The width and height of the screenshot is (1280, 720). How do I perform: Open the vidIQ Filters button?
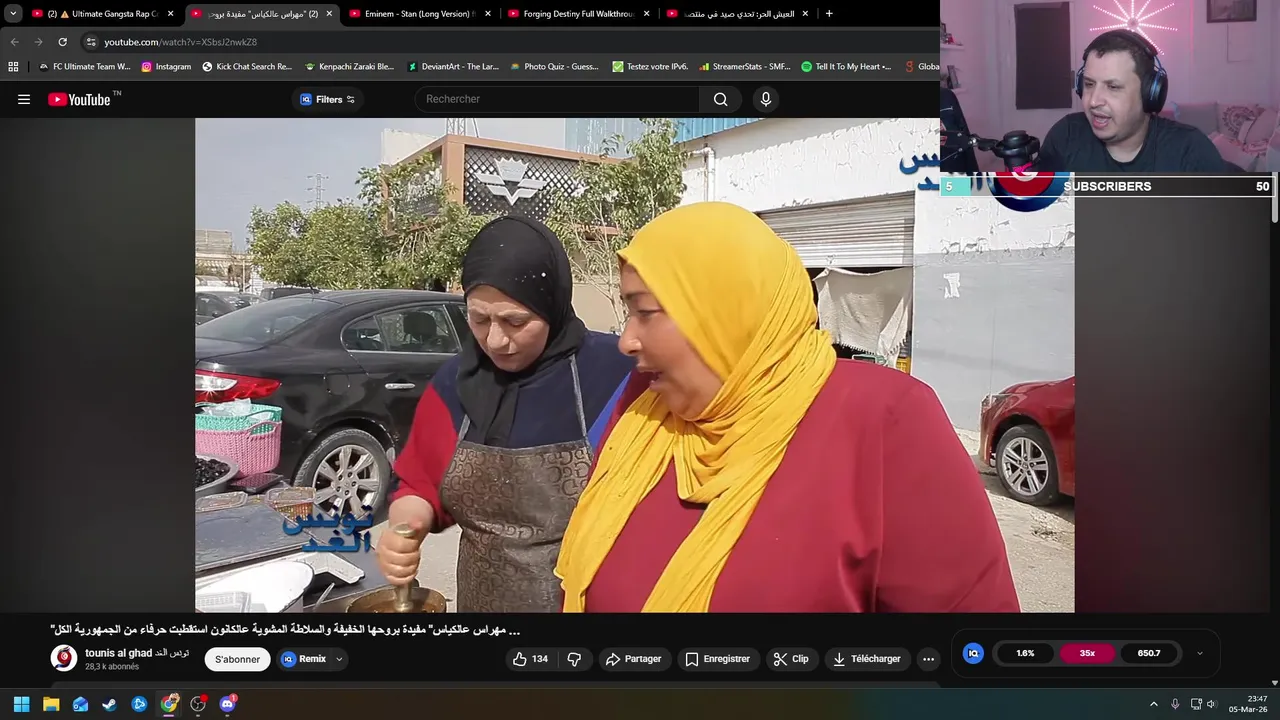click(327, 99)
